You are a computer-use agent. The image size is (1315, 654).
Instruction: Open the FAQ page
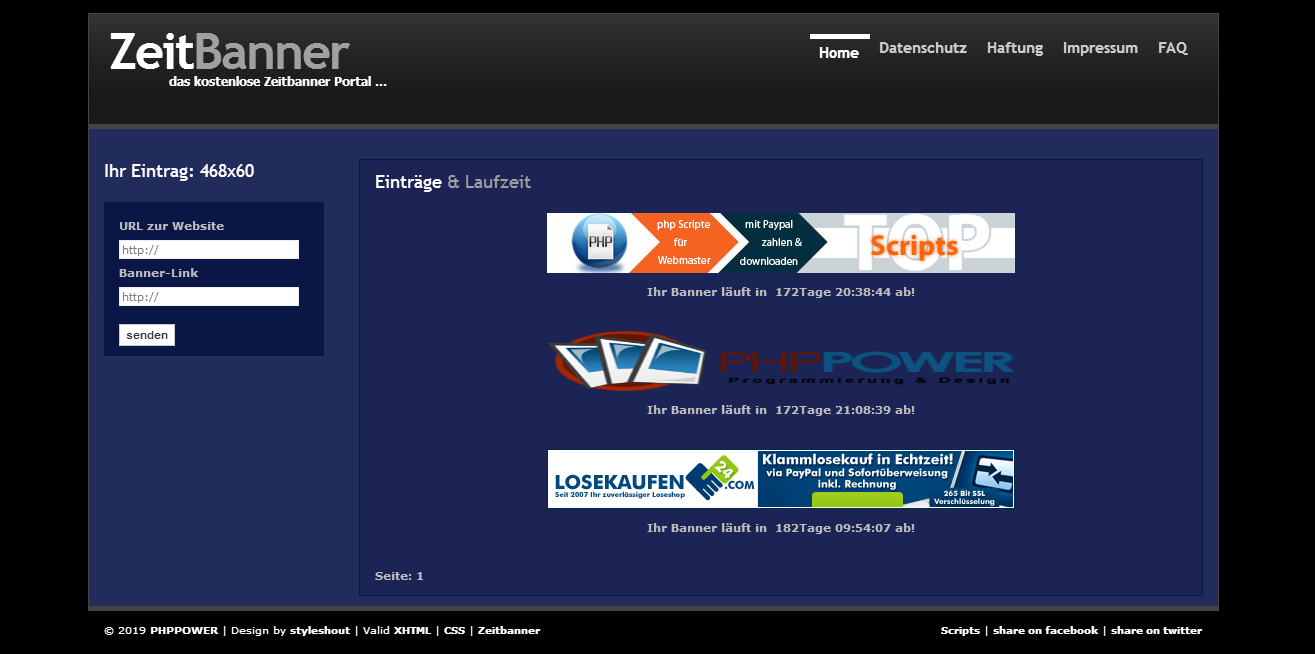coord(1172,48)
